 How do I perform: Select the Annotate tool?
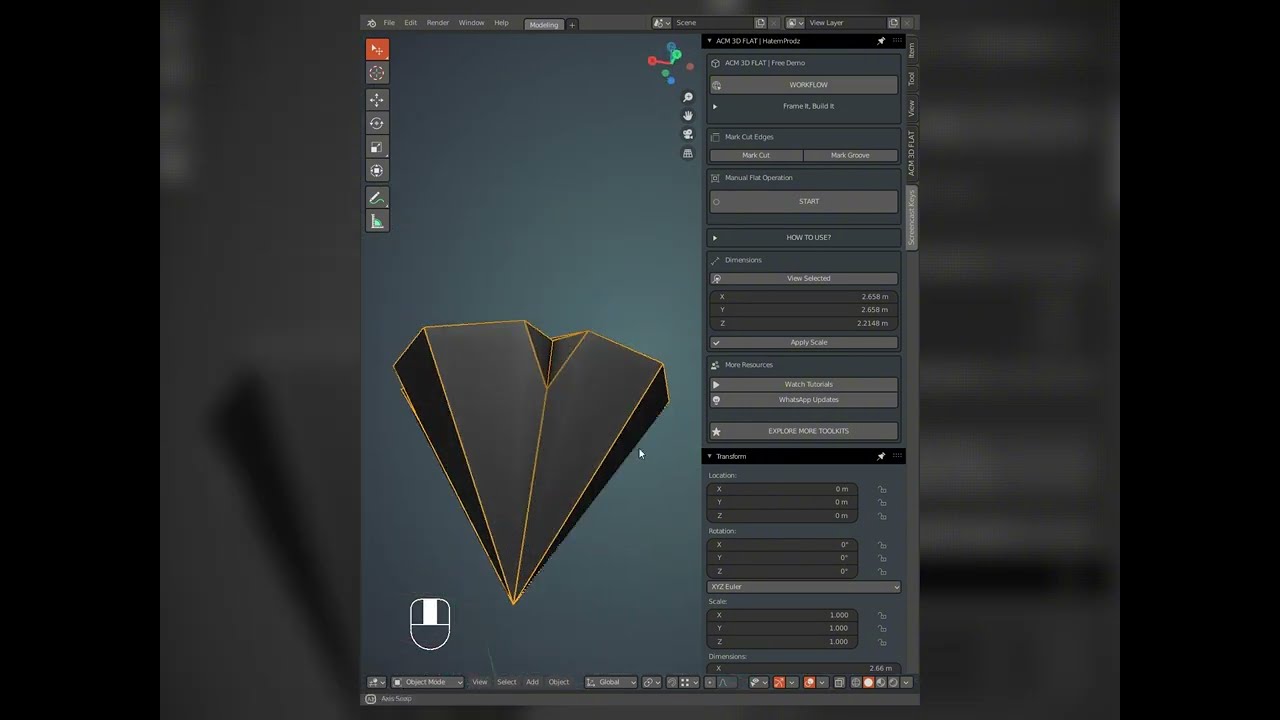[x=377, y=198]
